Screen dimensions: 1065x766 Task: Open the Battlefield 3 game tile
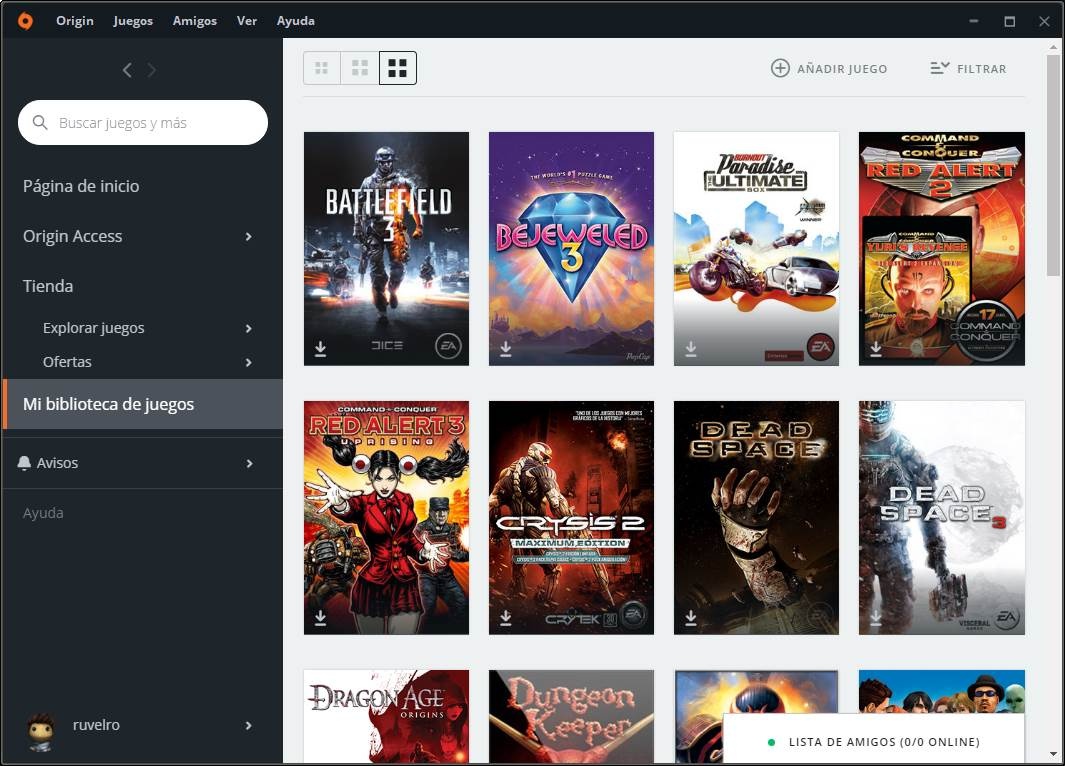[386, 249]
